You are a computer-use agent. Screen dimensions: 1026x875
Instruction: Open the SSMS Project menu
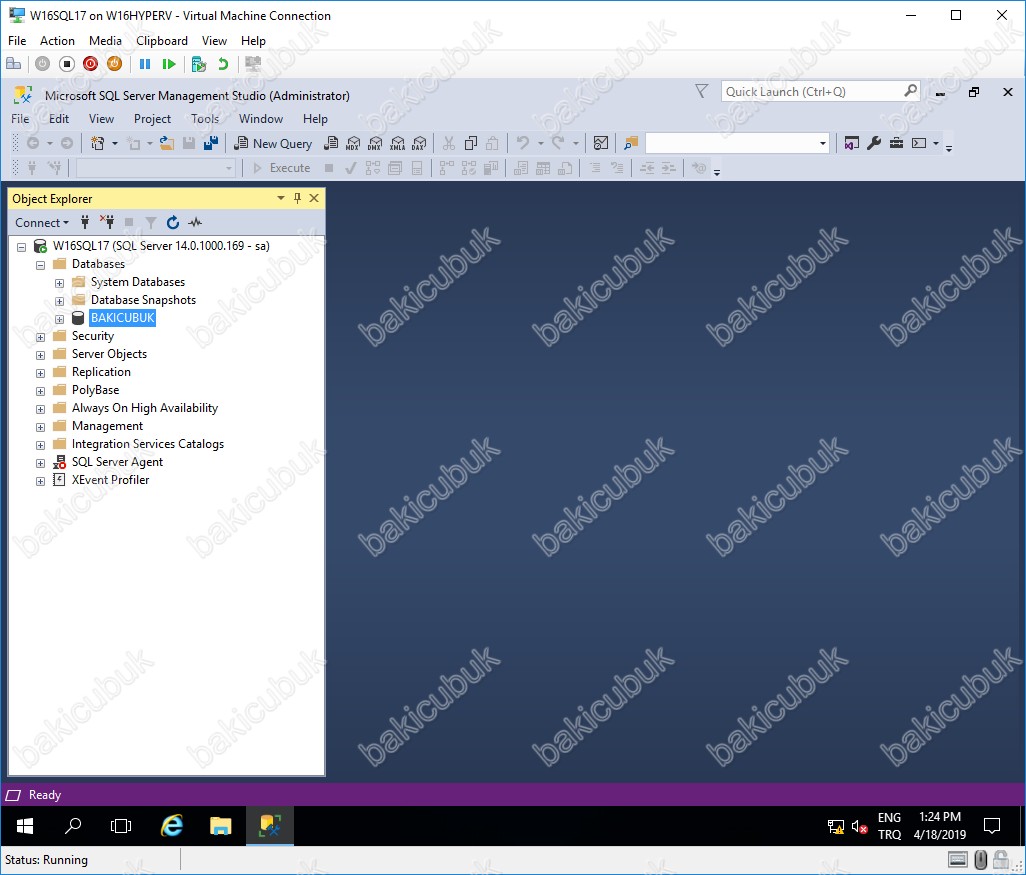click(152, 118)
